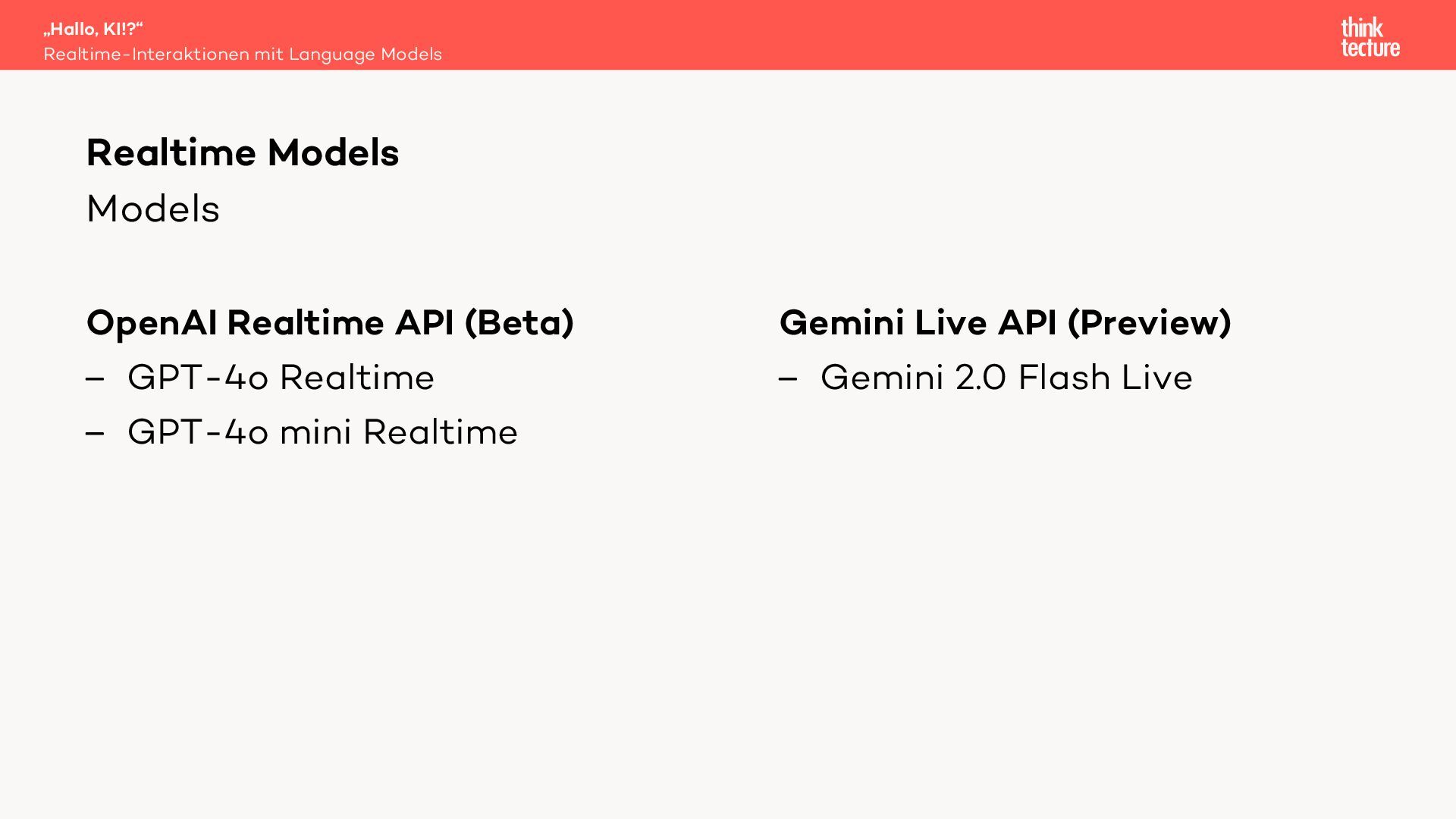The image size is (1456, 819).
Task: Click the word "think" in the logo
Action: 1362,28
